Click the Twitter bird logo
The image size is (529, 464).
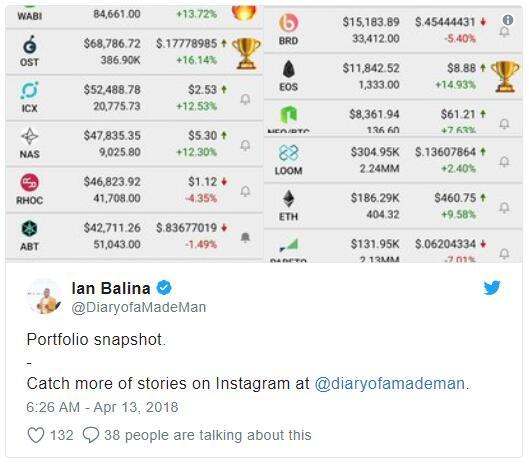492,288
